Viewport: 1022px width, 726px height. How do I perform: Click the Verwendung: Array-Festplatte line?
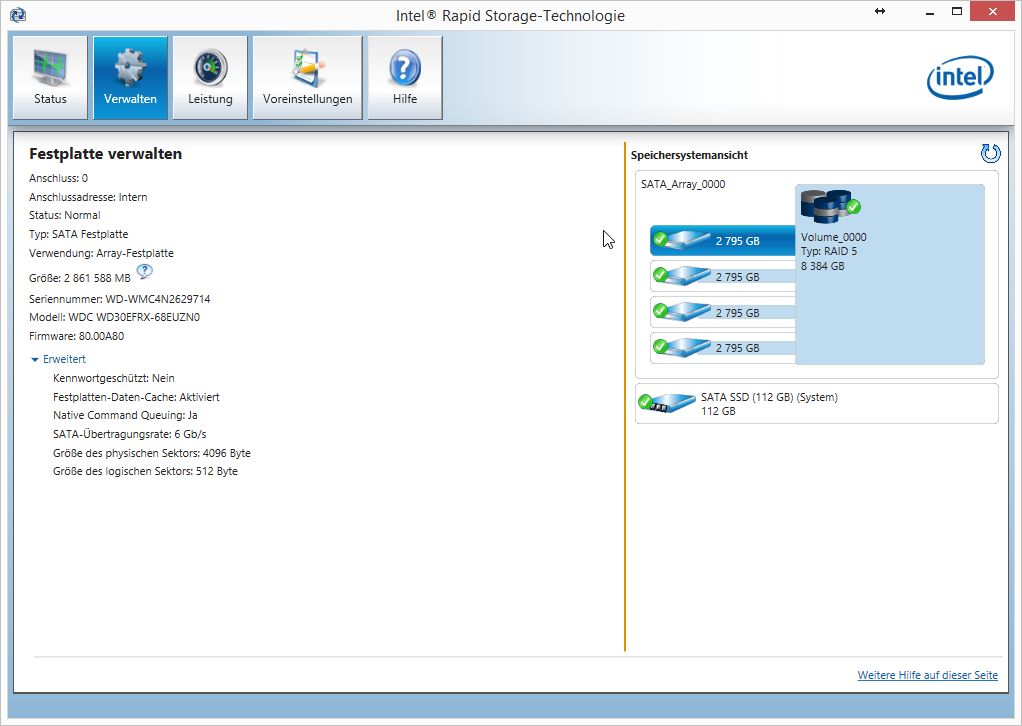point(101,253)
